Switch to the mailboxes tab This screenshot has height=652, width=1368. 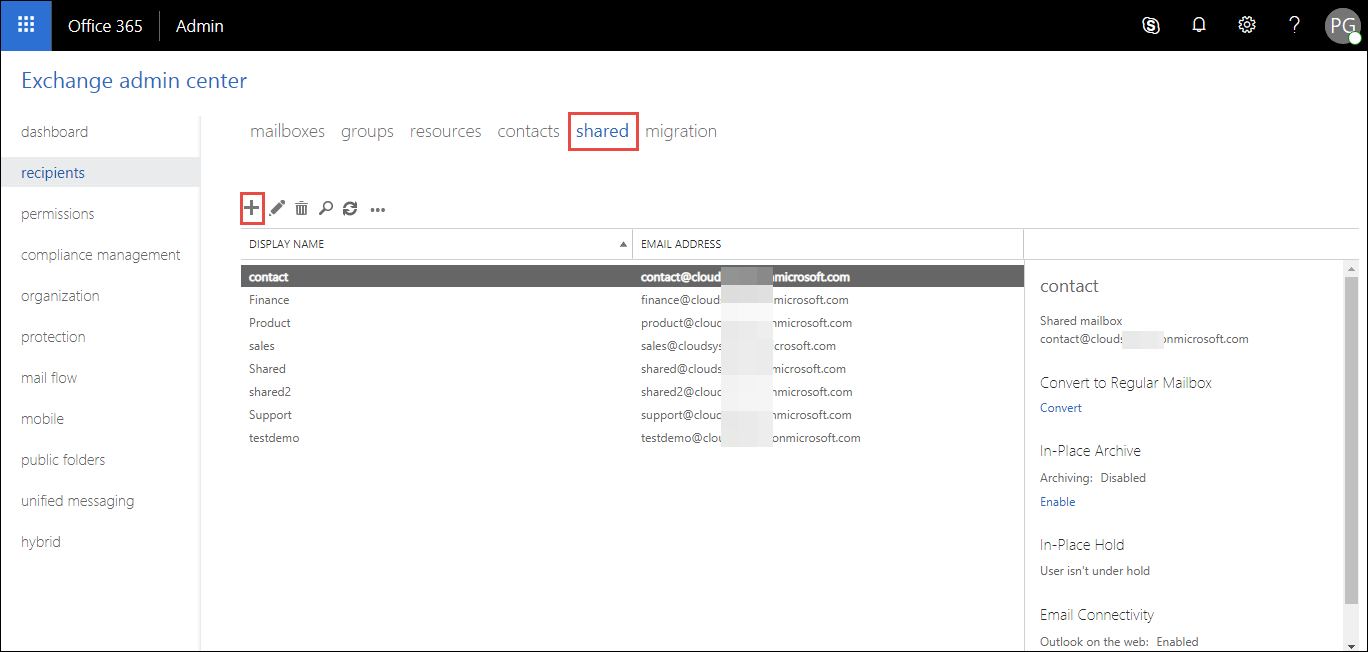tap(287, 131)
